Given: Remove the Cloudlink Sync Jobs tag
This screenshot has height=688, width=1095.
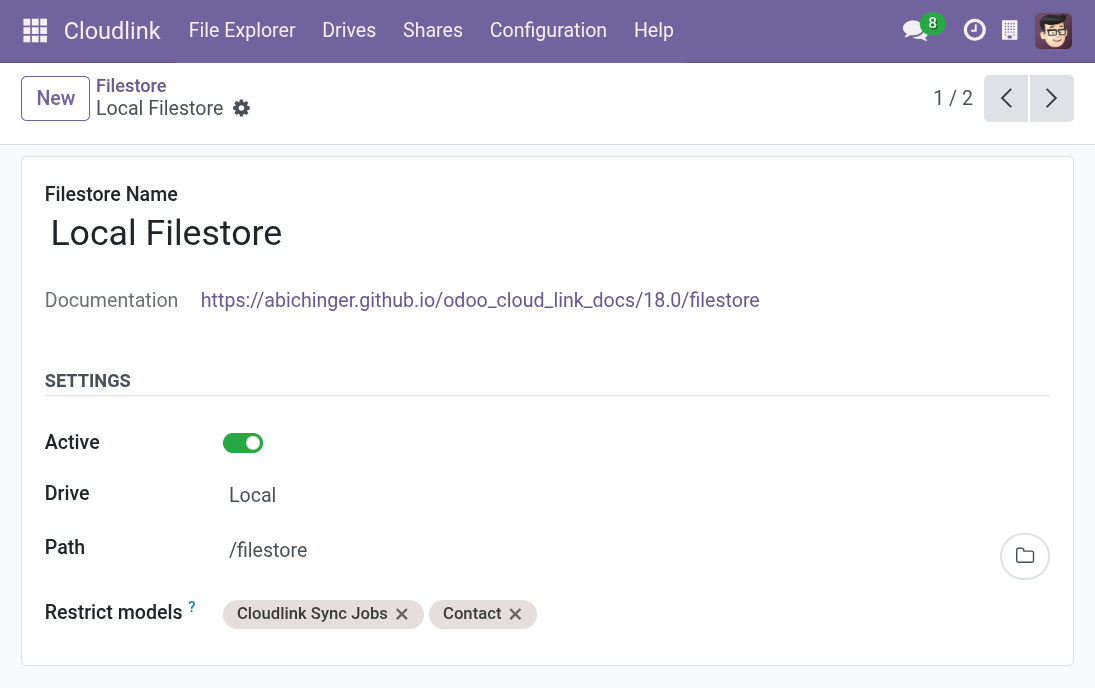Looking at the screenshot, I should pos(402,614).
